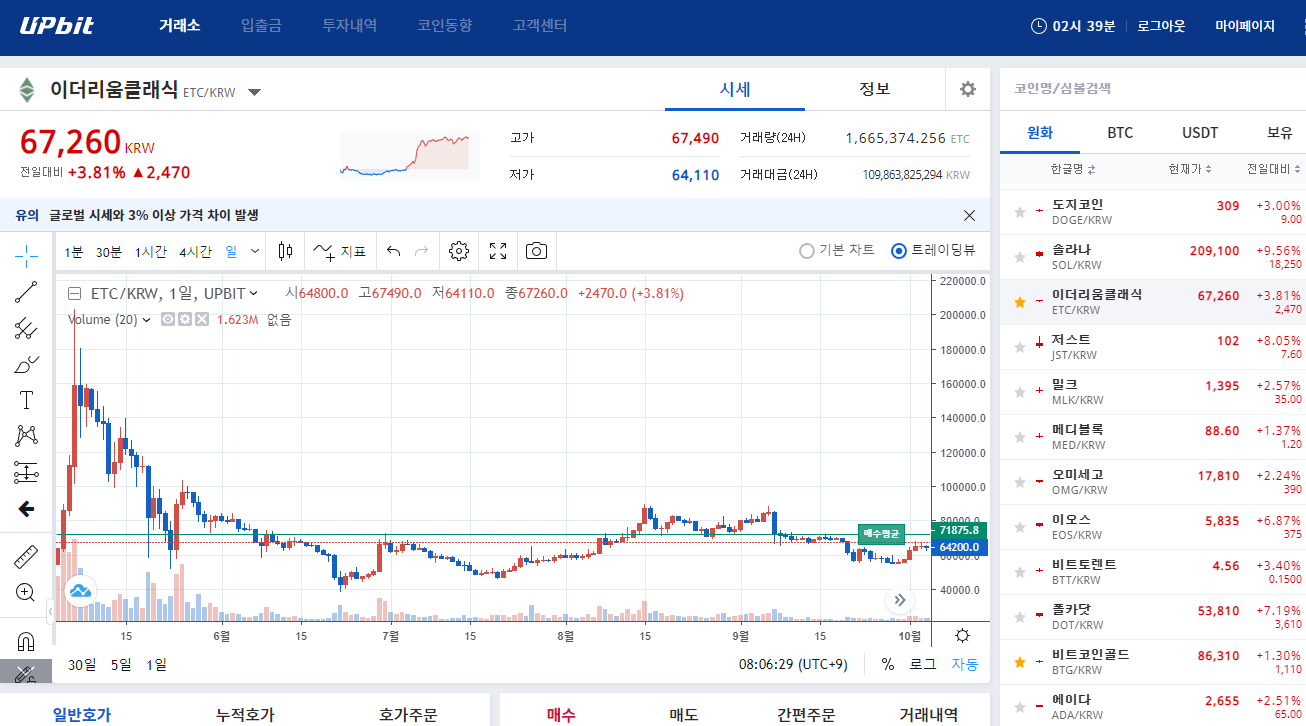This screenshot has height=726, width=1306.
Task: Open the 지표 indicators dialog
Action: tap(340, 251)
